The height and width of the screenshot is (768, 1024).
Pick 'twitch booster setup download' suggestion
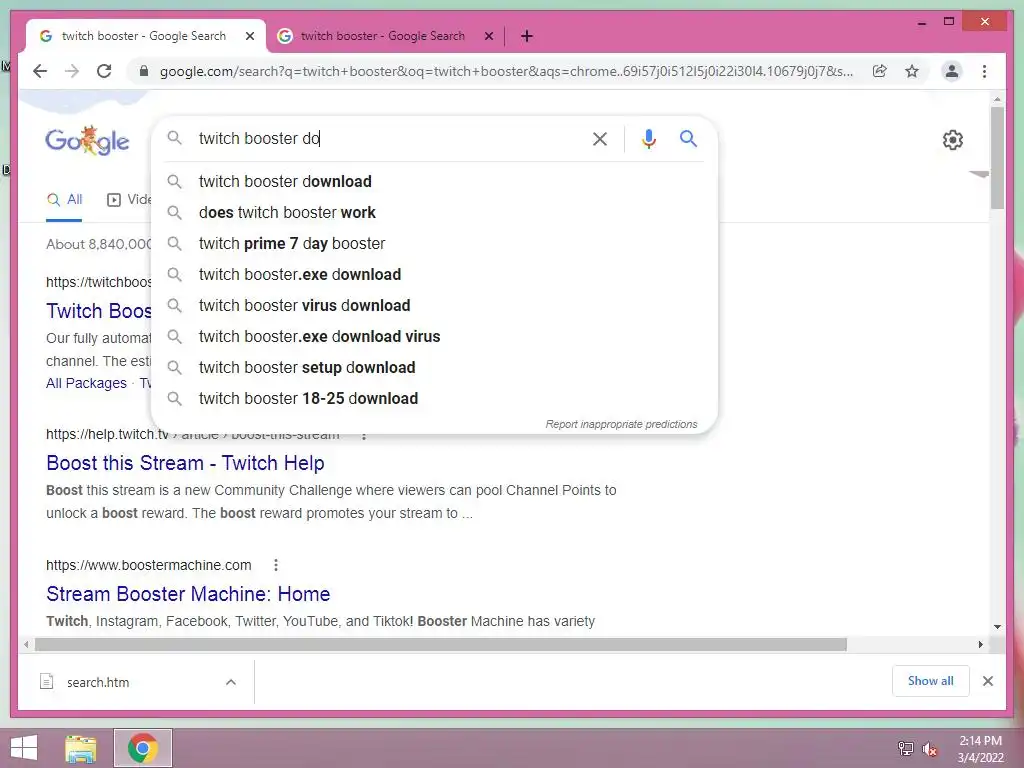point(434,368)
